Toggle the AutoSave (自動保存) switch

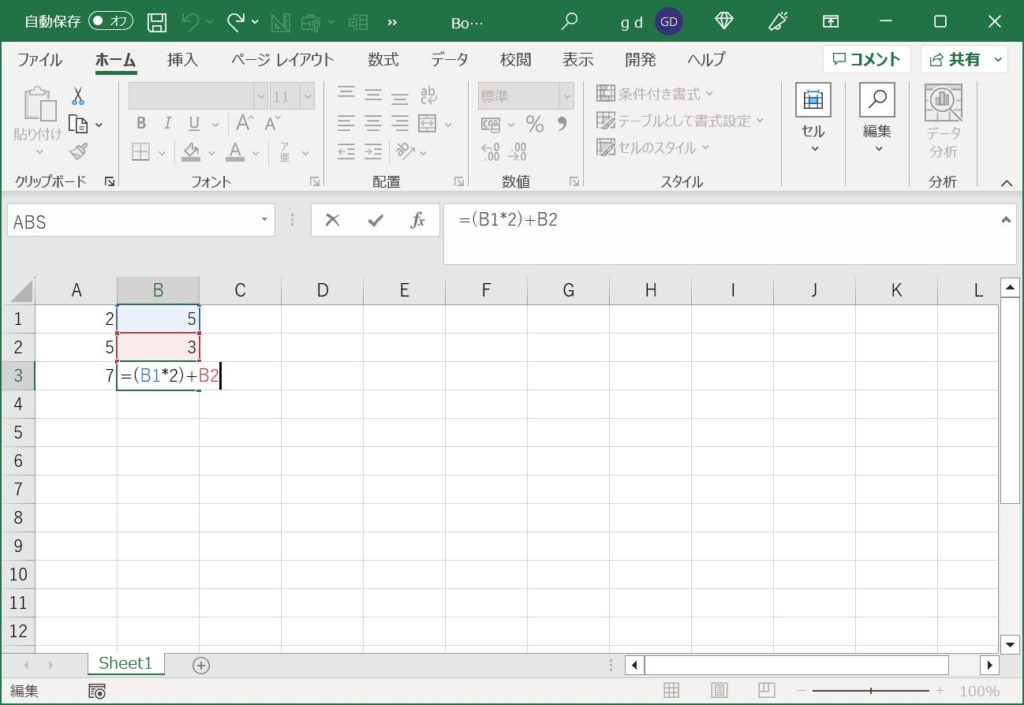(110, 21)
